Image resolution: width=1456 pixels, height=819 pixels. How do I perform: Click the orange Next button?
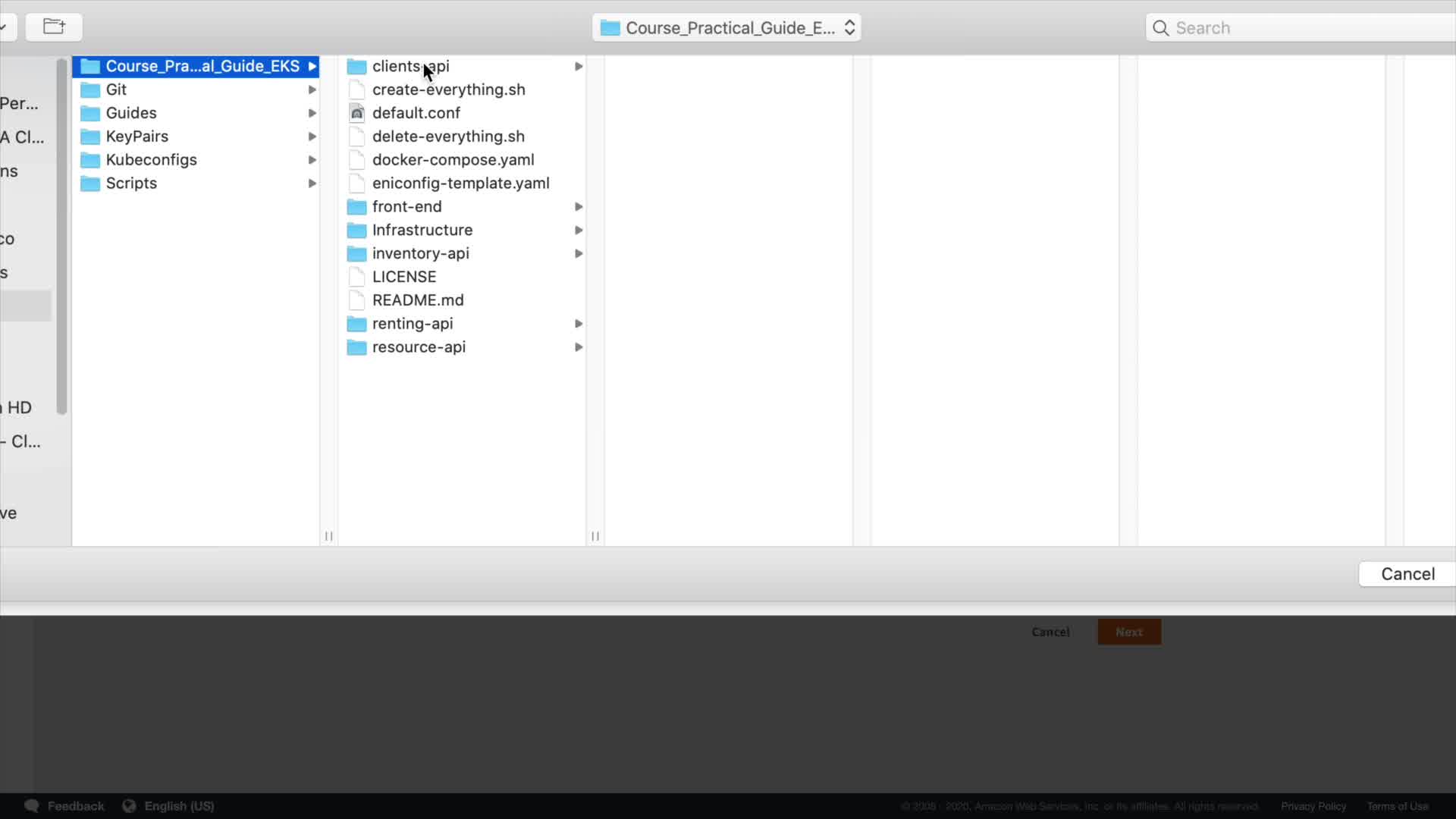1128,632
